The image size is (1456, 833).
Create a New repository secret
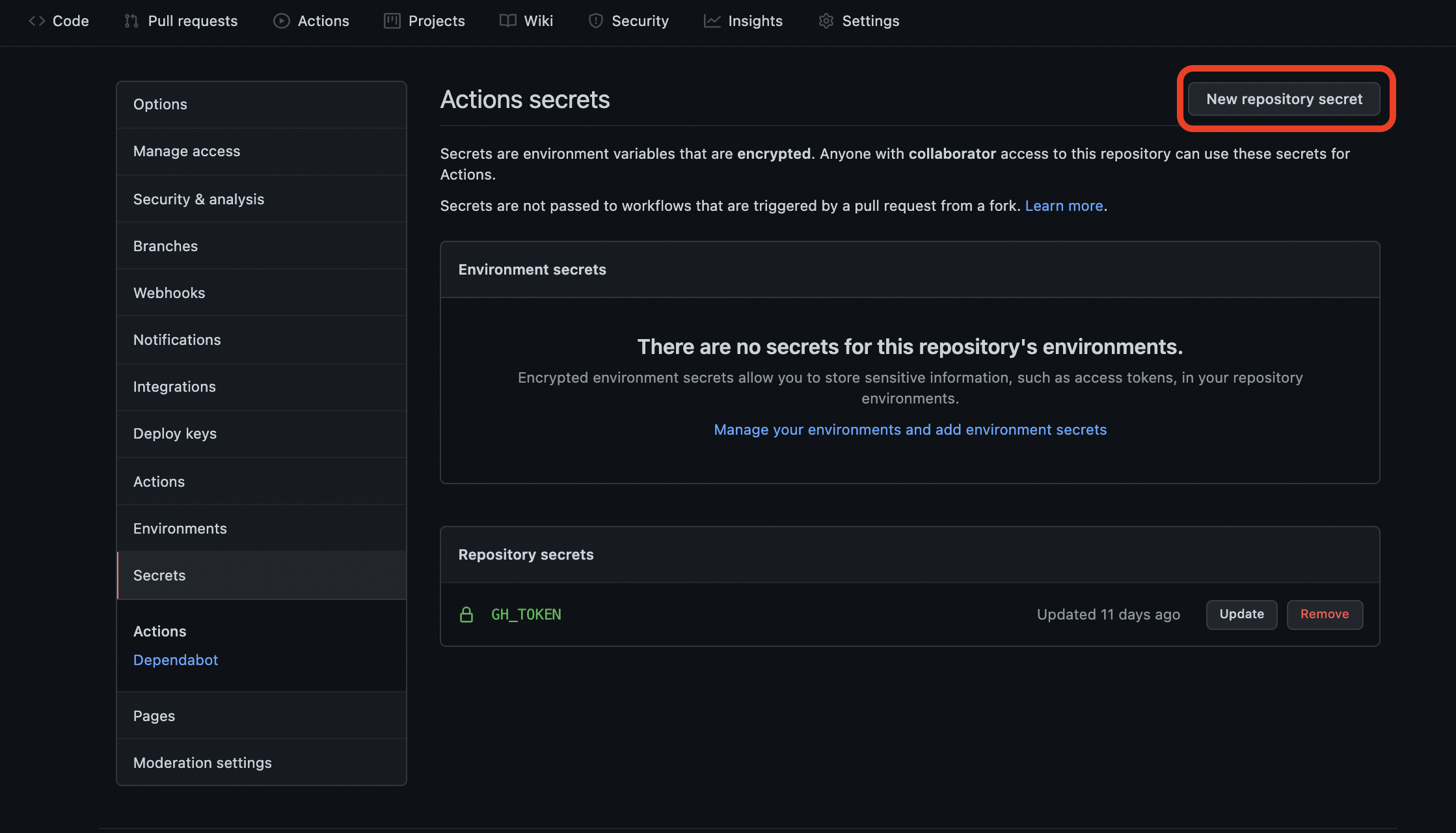(1284, 99)
